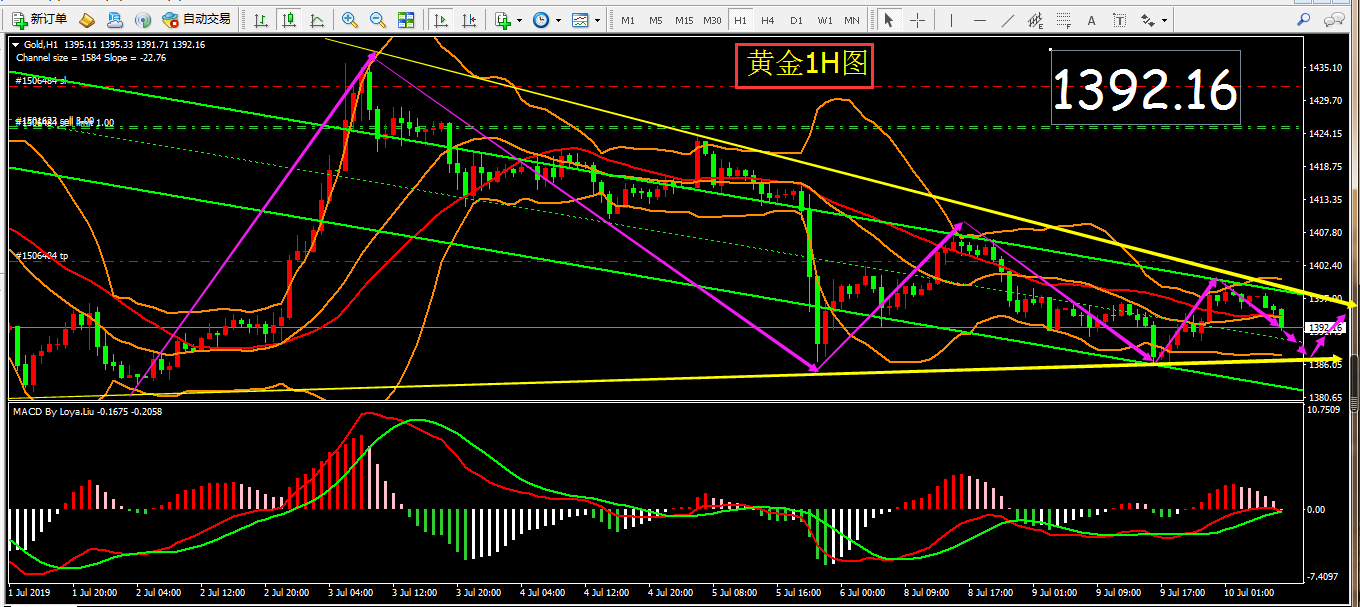This screenshot has width=1360, height=607.
Task: Click the arrows objects icon
Action: tap(1146, 19)
